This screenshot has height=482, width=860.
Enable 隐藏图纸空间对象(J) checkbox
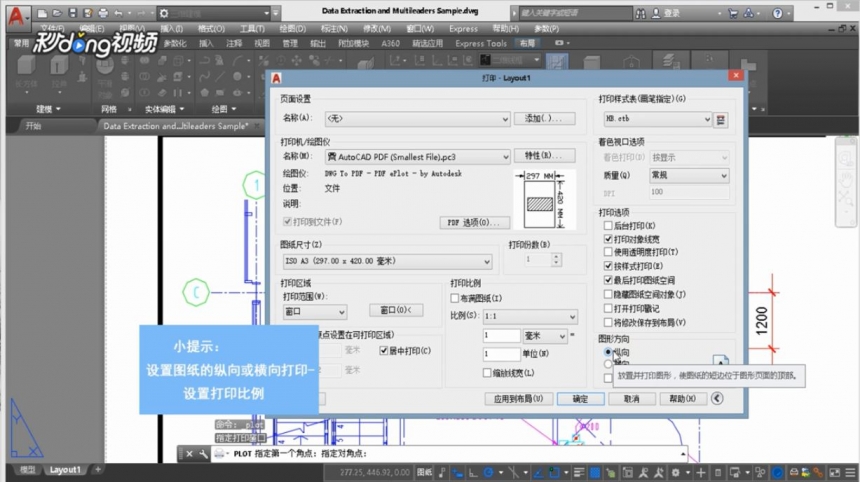click(x=608, y=294)
